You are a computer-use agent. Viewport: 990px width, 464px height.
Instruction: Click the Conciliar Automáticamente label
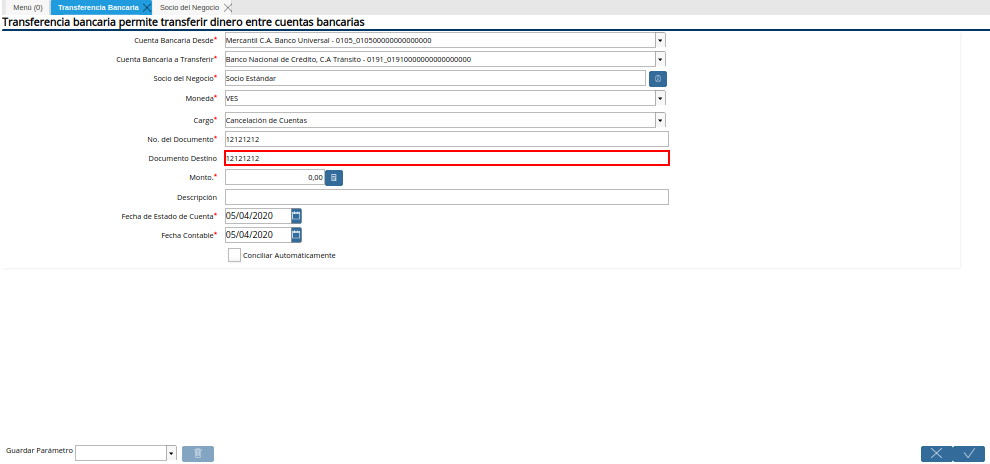[289, 256]
